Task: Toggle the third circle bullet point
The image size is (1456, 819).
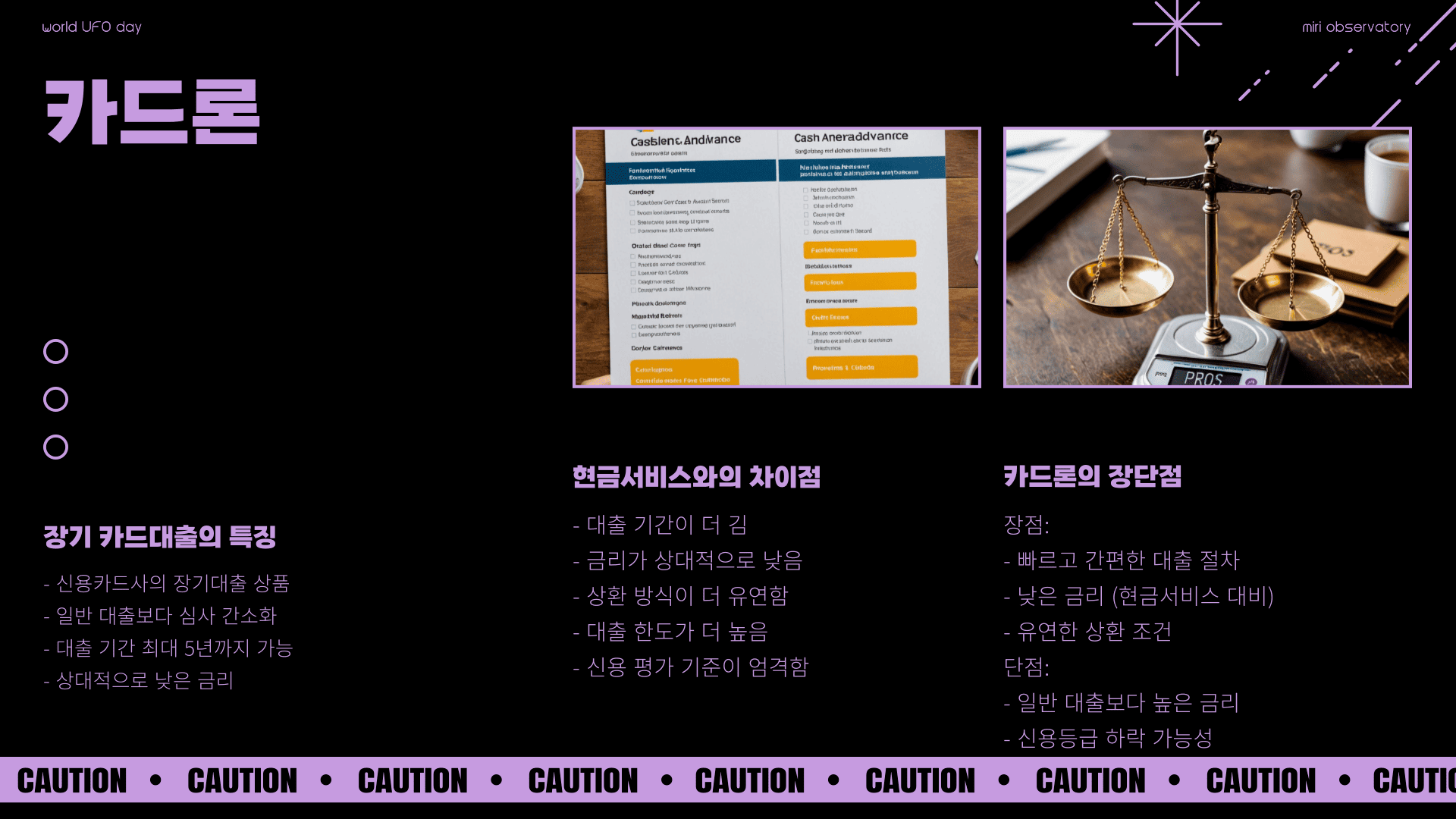Action: [x=56, y=447]
